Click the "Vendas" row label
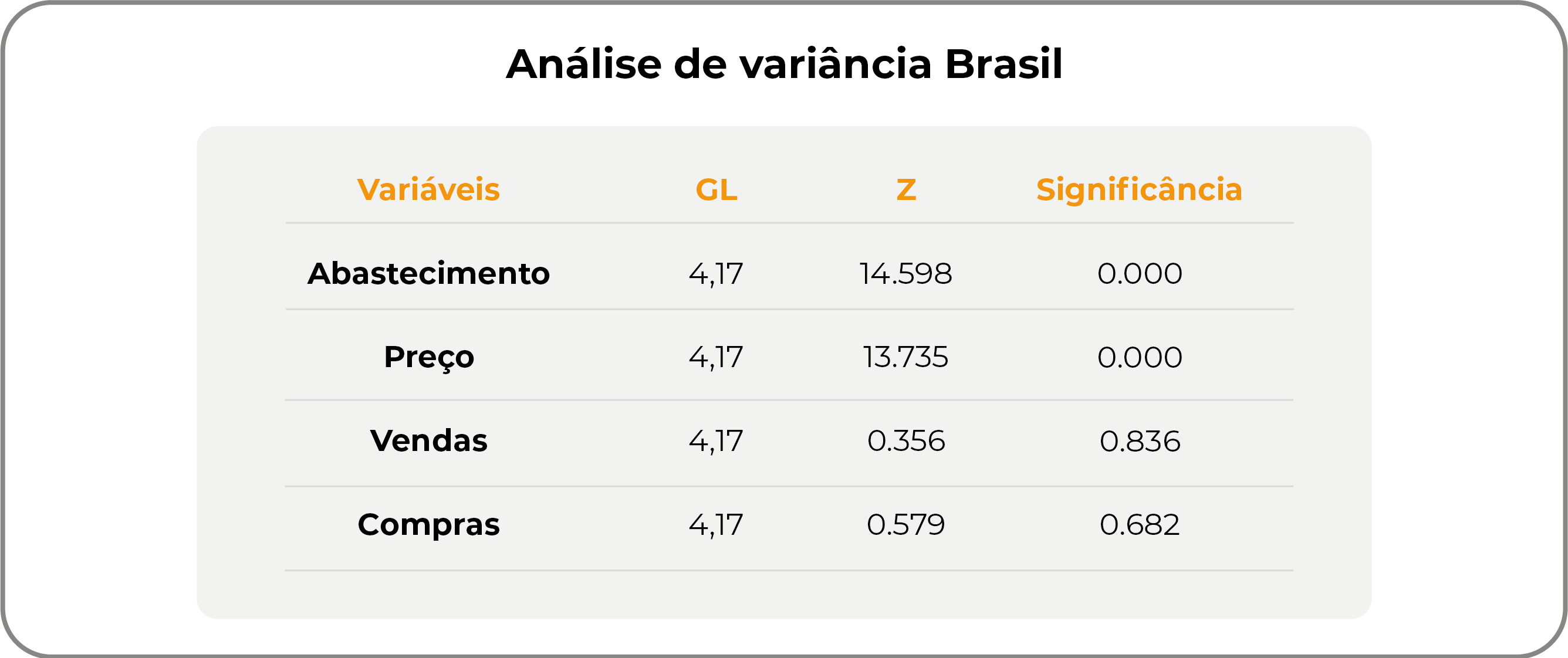 pyautogui.click(x=428, y=441)
